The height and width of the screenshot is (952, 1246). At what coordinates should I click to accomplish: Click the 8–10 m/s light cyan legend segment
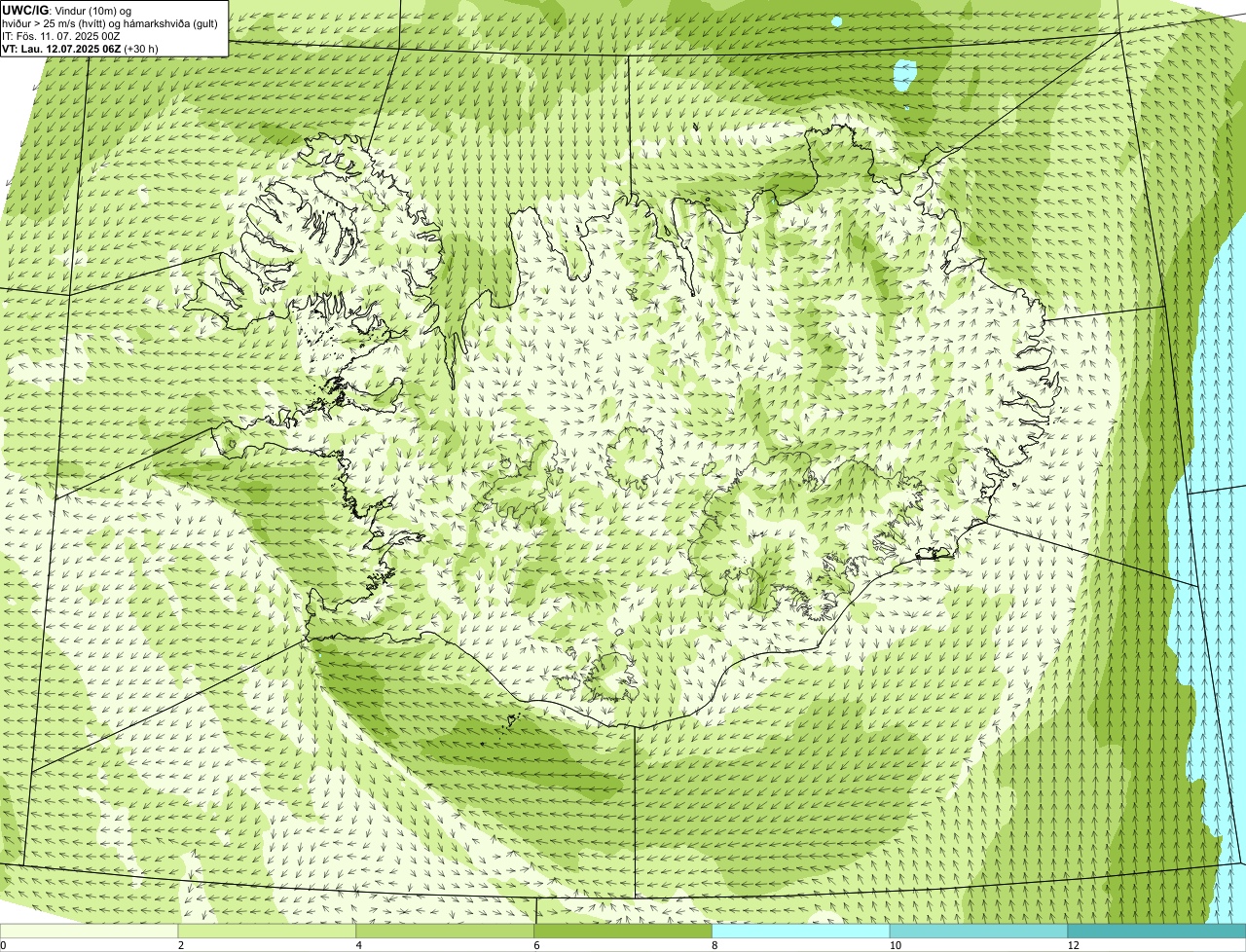[801, 932]
